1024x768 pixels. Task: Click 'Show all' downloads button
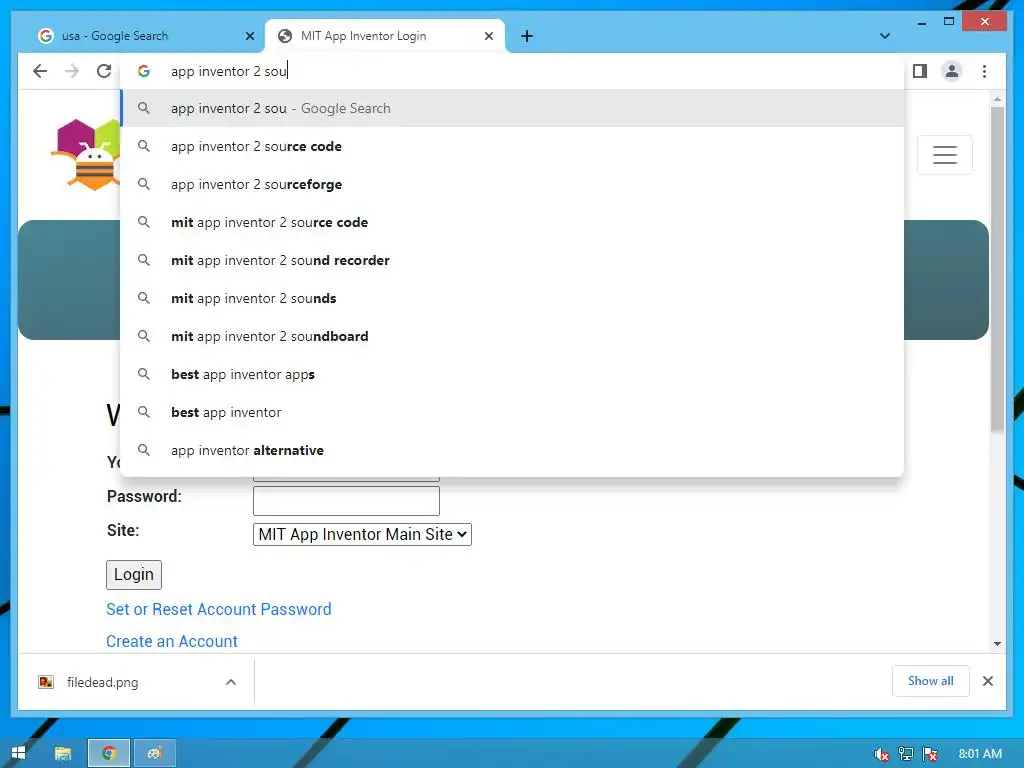(931, 681)
